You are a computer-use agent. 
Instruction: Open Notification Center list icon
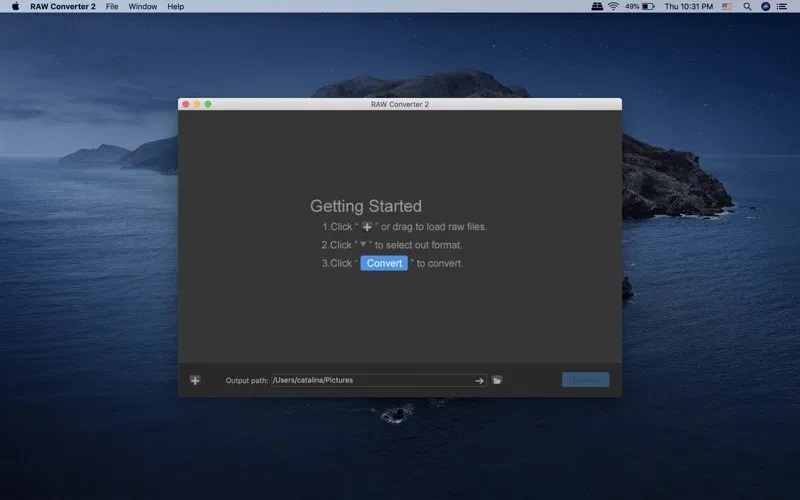785,6
